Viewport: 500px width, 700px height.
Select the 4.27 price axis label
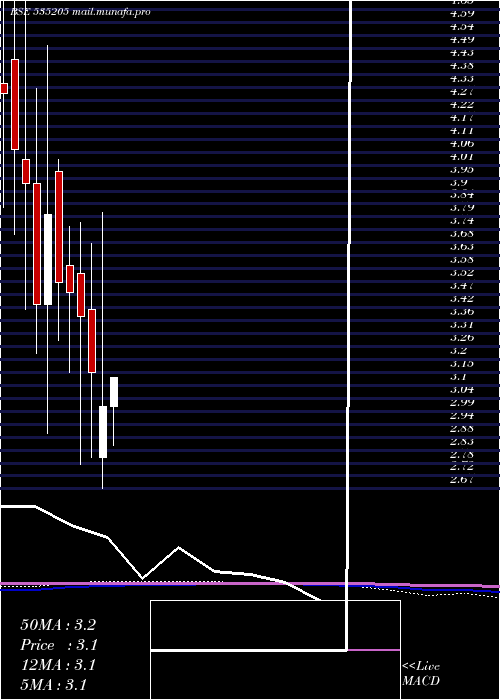coord(462,91)
